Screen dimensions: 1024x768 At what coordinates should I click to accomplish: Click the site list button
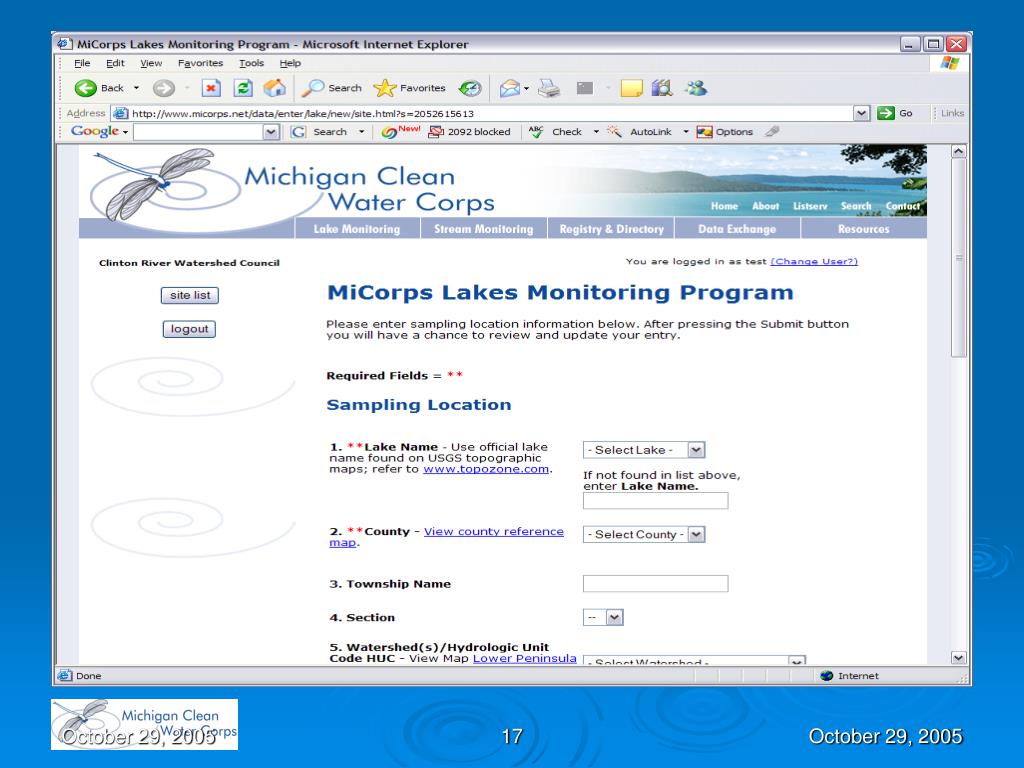coord(190,295)
